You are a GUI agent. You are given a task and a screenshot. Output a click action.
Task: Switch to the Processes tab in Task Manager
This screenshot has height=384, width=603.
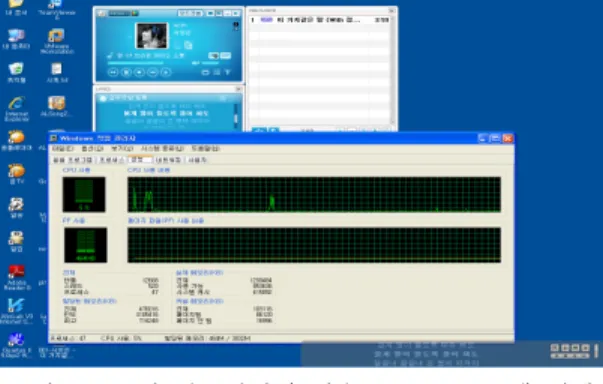click(112, 160)
